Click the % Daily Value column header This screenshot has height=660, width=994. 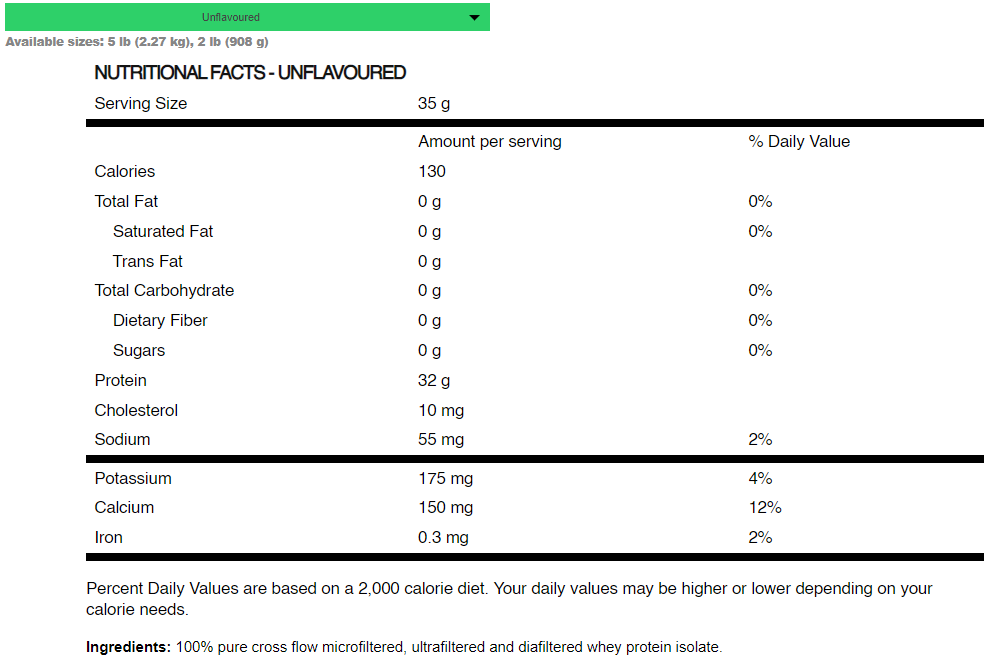pyautogui.click(x=799, y=142)
